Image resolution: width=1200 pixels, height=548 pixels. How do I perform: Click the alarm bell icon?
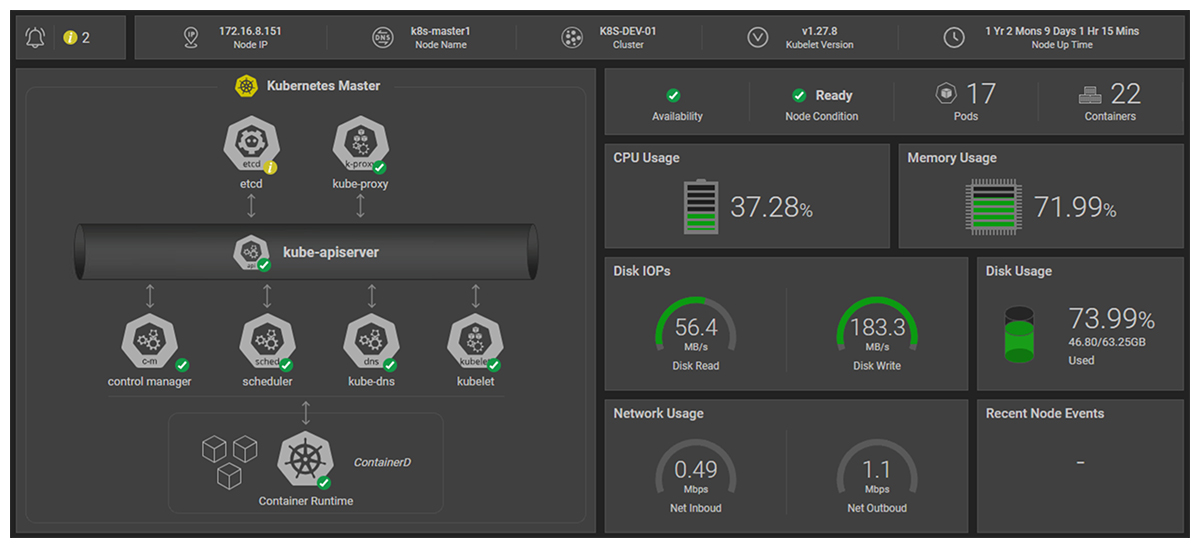coord(36,38)
